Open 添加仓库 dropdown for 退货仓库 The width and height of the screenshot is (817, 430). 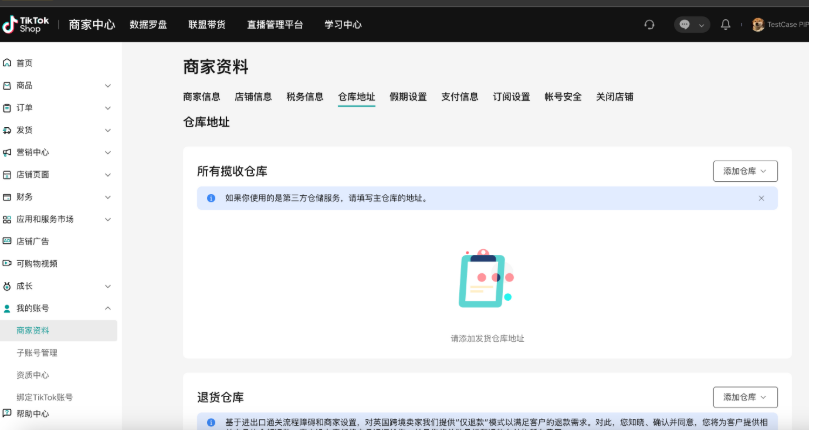(745, 397)
